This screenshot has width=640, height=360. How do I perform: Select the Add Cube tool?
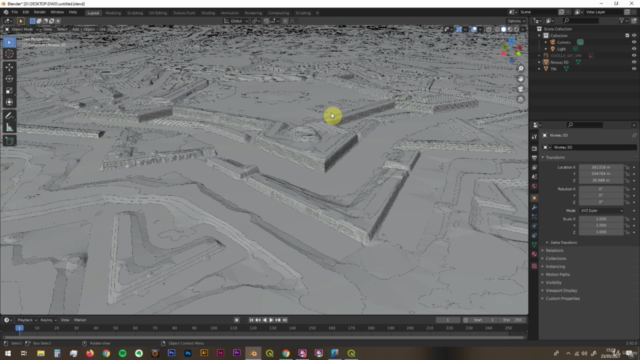tap(9, 141)
